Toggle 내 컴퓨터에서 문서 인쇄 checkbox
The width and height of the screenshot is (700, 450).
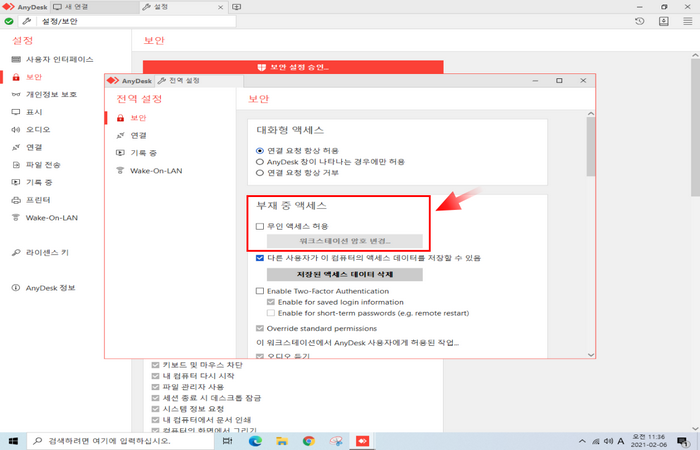pos(155,420)
